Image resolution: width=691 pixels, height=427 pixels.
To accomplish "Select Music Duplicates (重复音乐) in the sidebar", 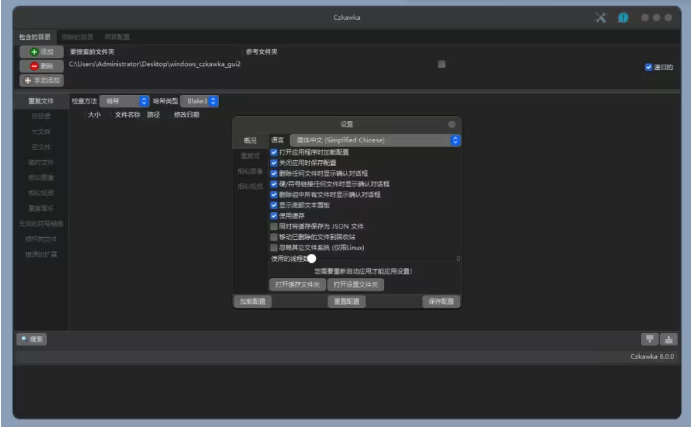I will 41,208.
